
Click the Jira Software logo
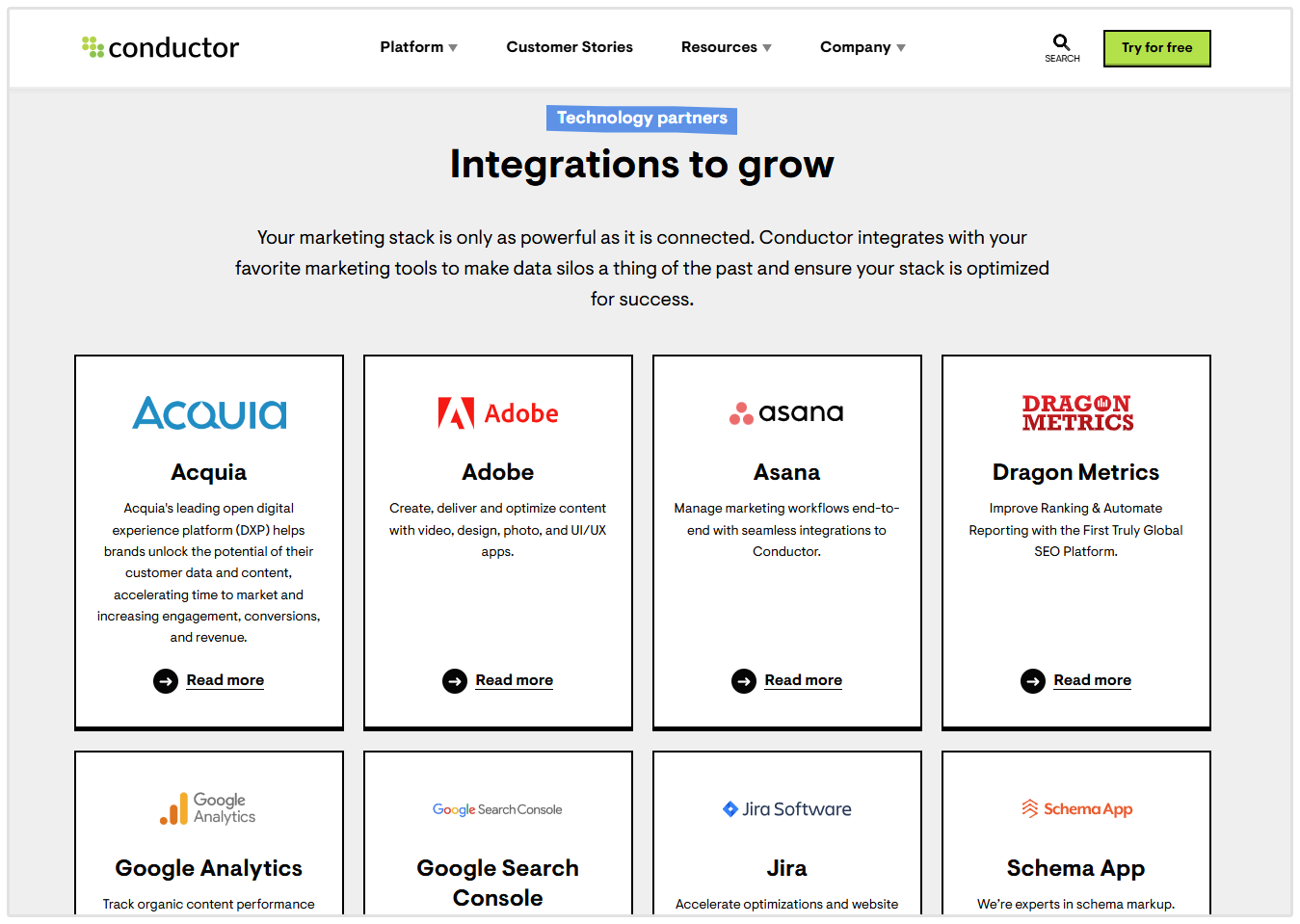786,809
